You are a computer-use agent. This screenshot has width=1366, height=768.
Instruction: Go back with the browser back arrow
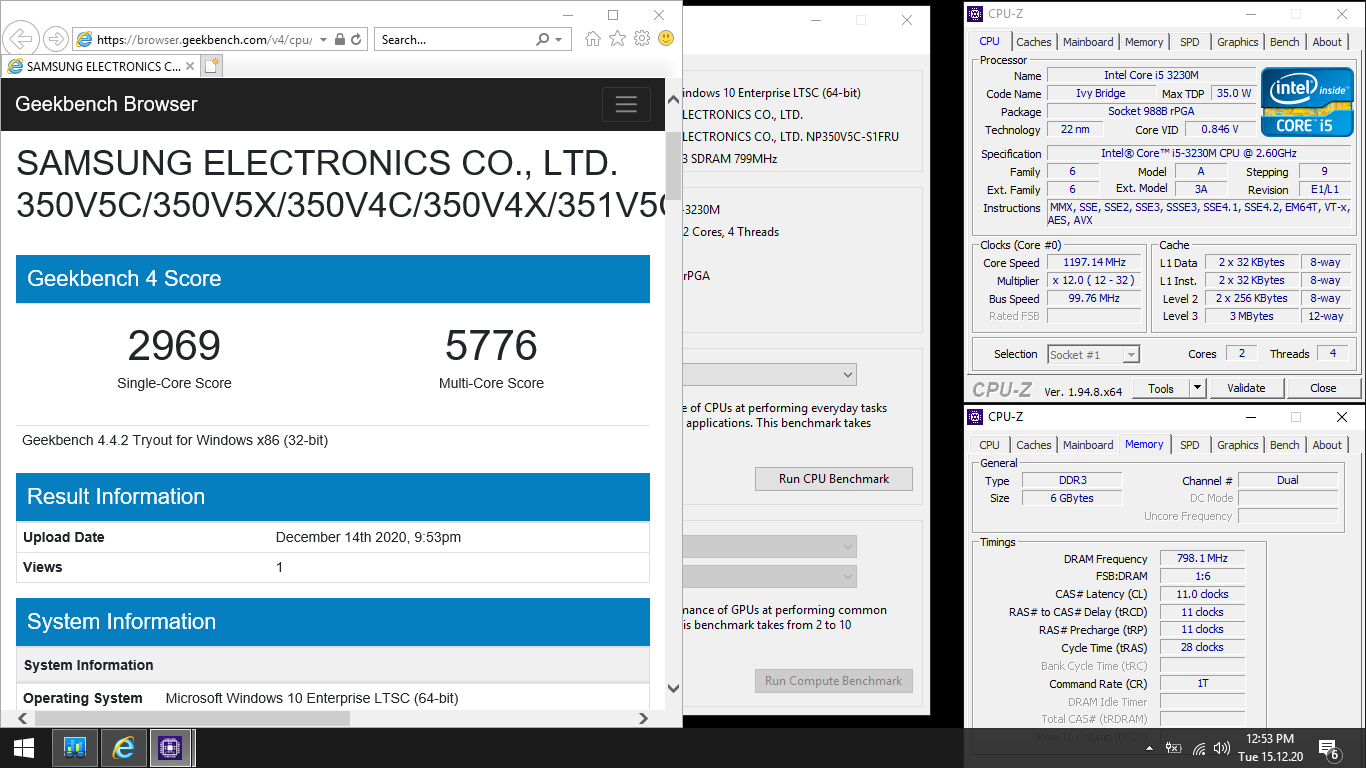point(19,39)
